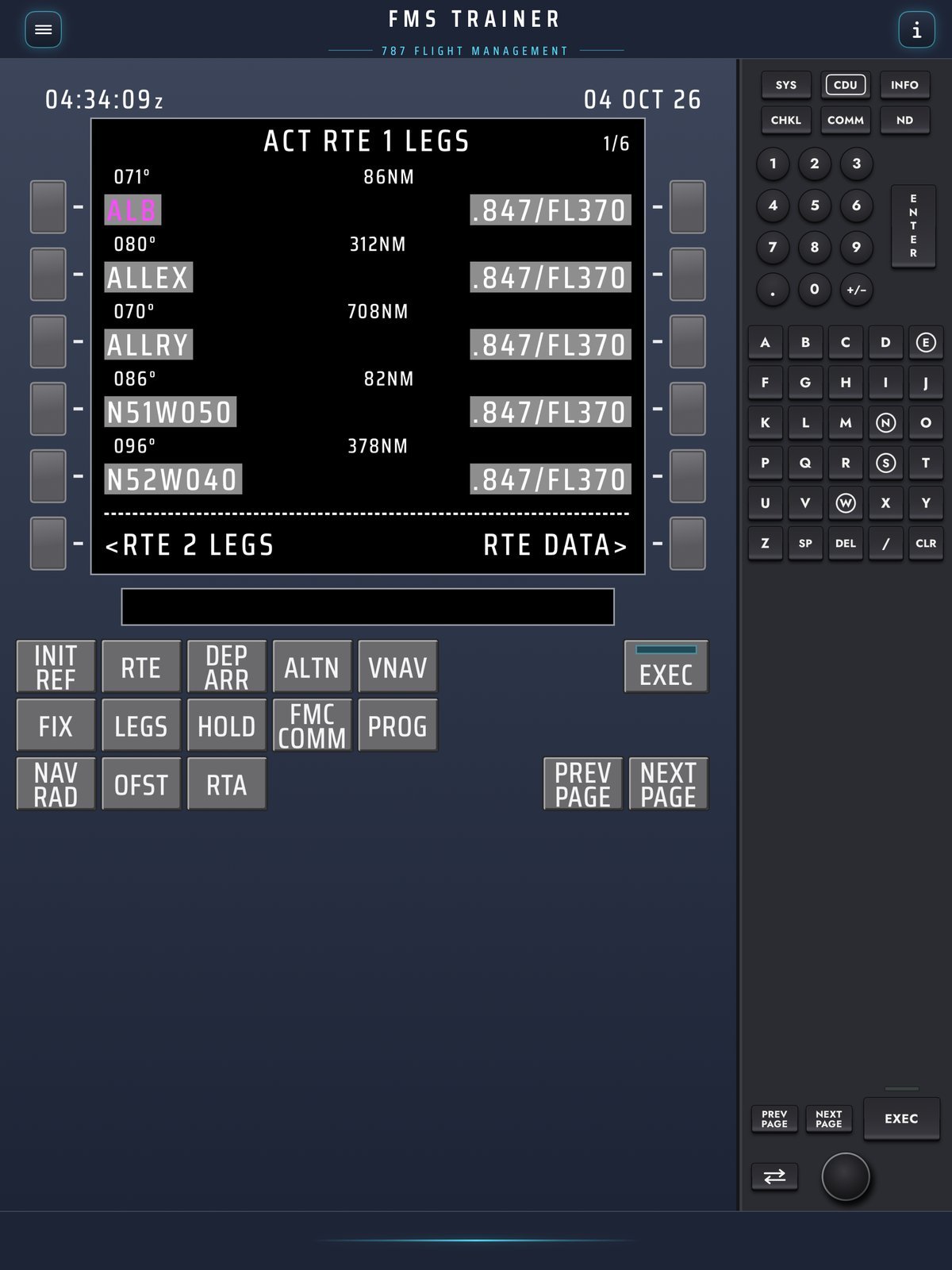952x1270 pixels.
Task: Click small NEXT PAGE key on keypad panel
Action: coord(828,1118)
